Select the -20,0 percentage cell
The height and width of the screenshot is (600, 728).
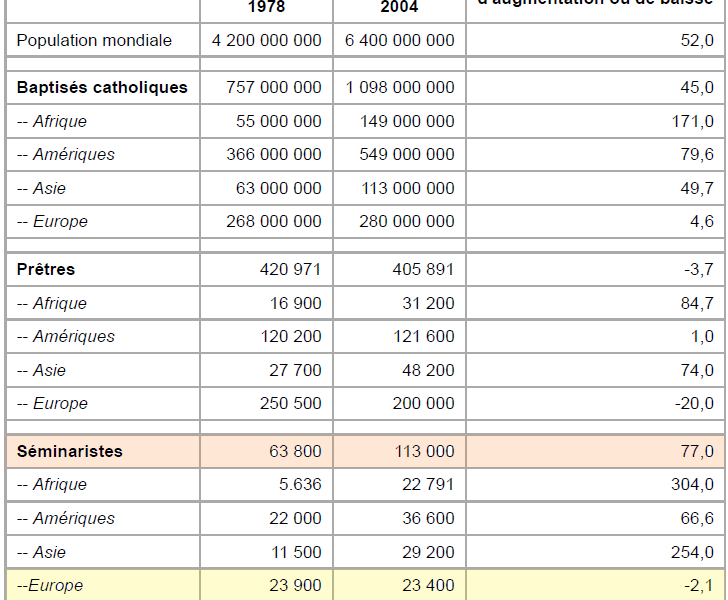[693, 403]
